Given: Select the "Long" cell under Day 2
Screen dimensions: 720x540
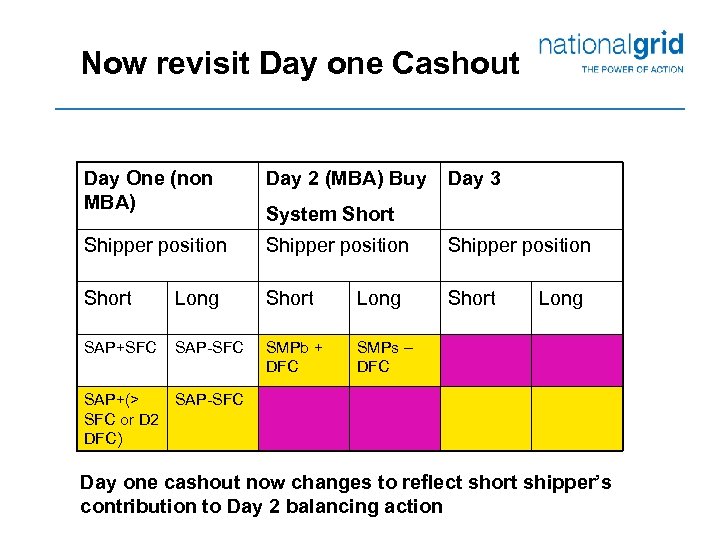Looking at the screenshot, I should (378, 298).
